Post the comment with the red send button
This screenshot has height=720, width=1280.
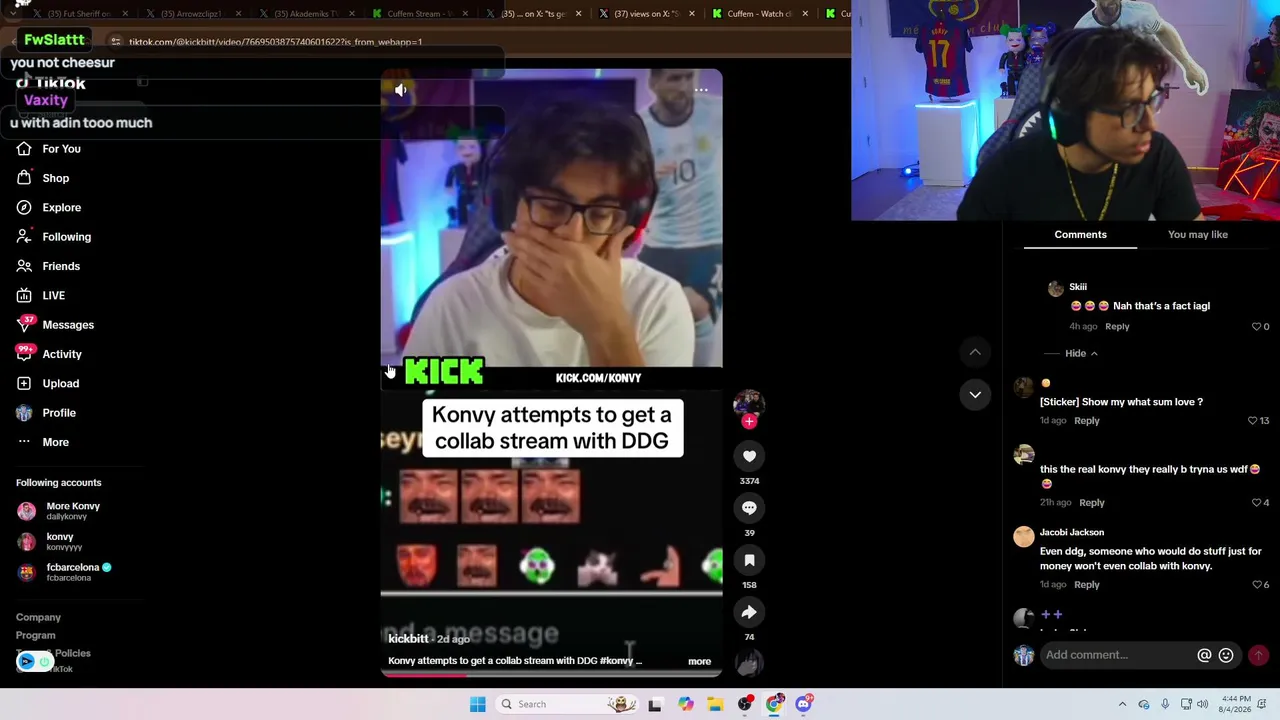pos(1258,655)
